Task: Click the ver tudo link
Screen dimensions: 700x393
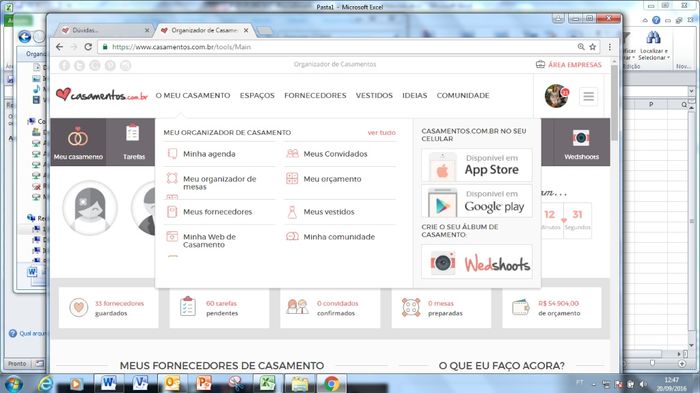Action: [382, 133]
